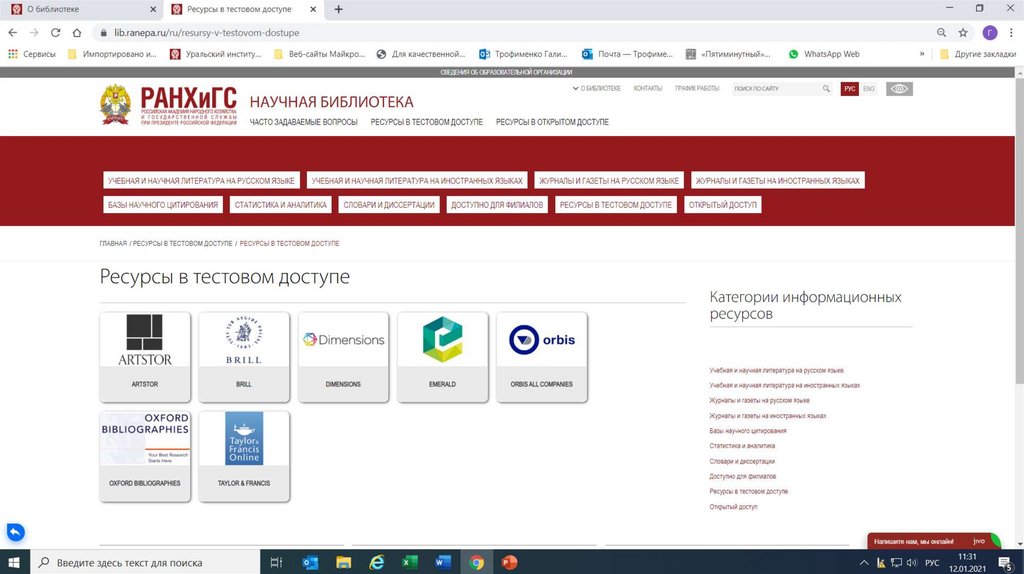Open 'Ресурсы в тестовом доступе' in the top menu
The height and width of the screenshot is (574, 1024).
[x=426, y=122]
